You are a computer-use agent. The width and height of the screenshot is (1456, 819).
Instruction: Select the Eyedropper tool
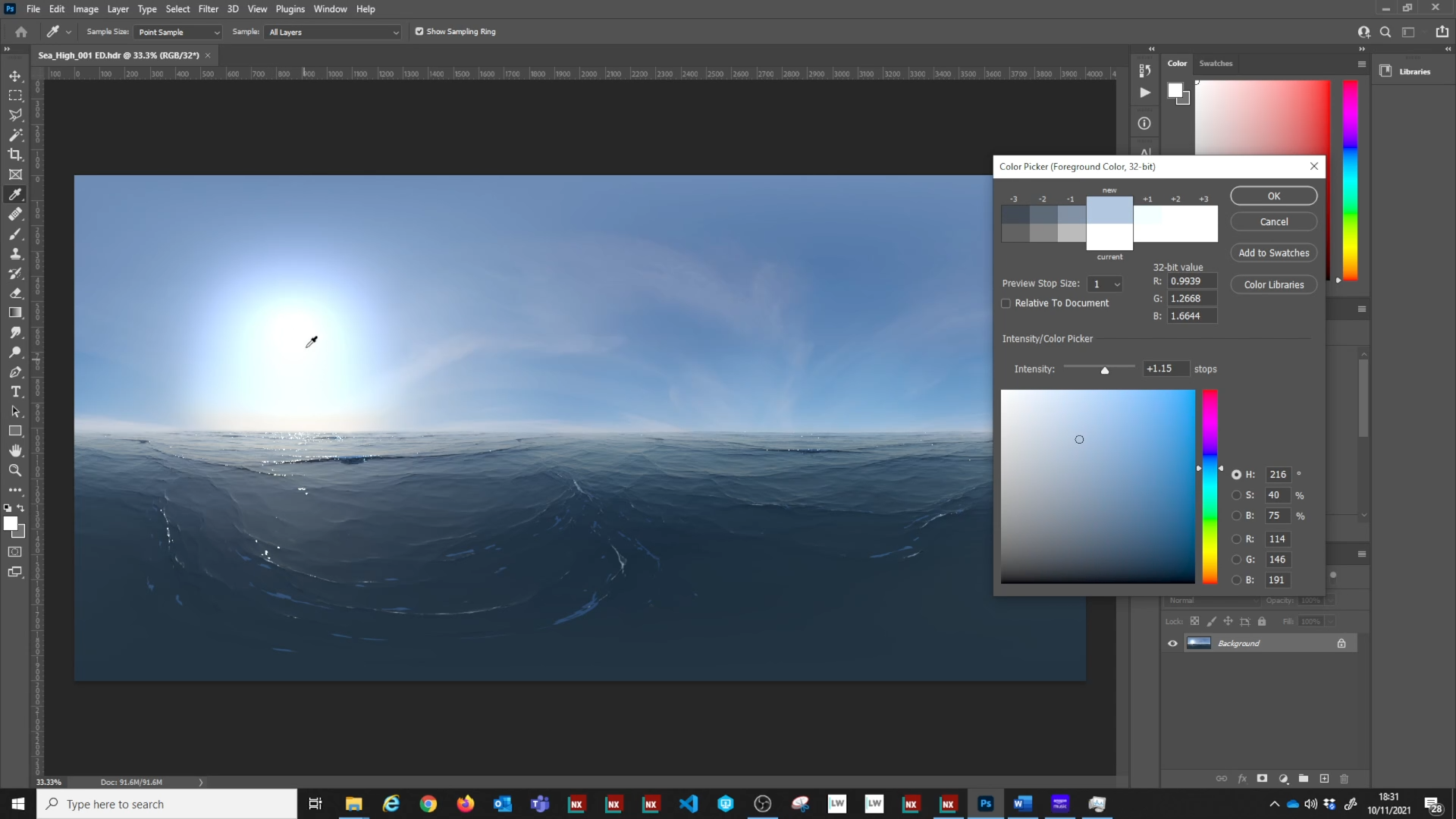point(15,194)
